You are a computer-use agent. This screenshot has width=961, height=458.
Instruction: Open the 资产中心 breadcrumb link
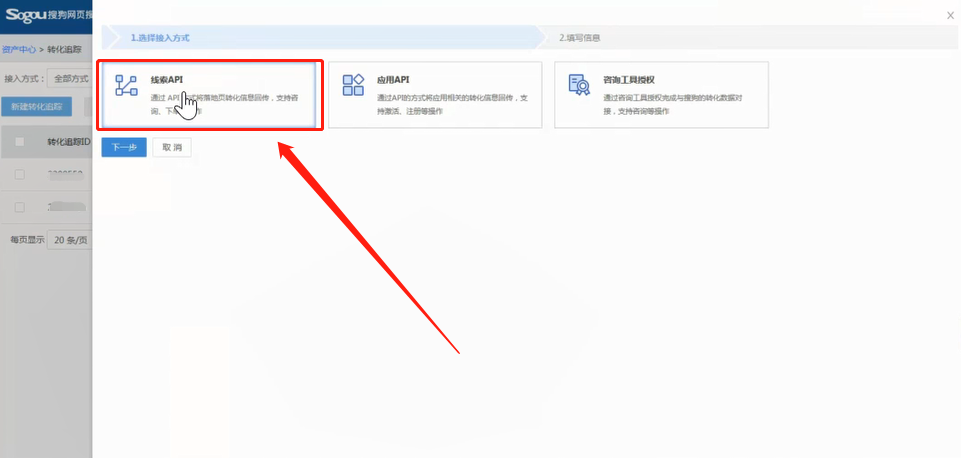(19, 49)
